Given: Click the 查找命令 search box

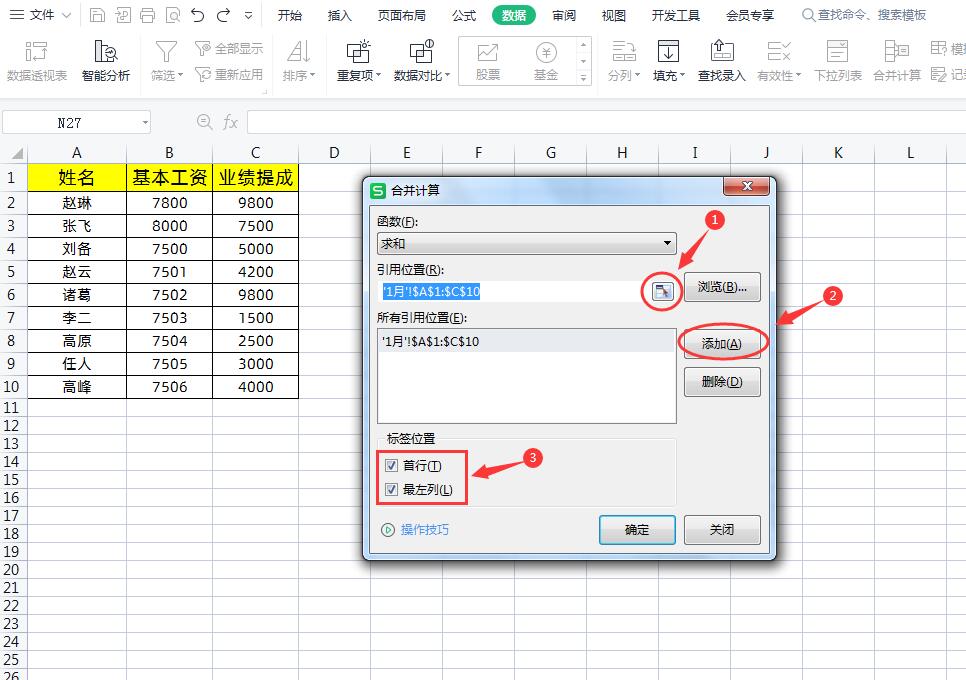Looking at the screenshot, I should point(864,15).
